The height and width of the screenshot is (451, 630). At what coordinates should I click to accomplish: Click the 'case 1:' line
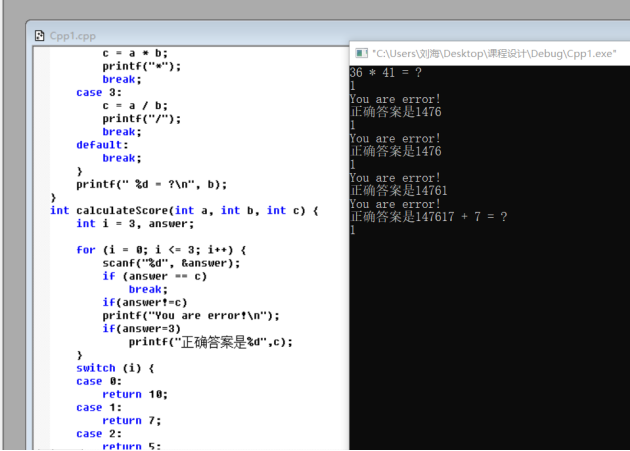point(99,408)
